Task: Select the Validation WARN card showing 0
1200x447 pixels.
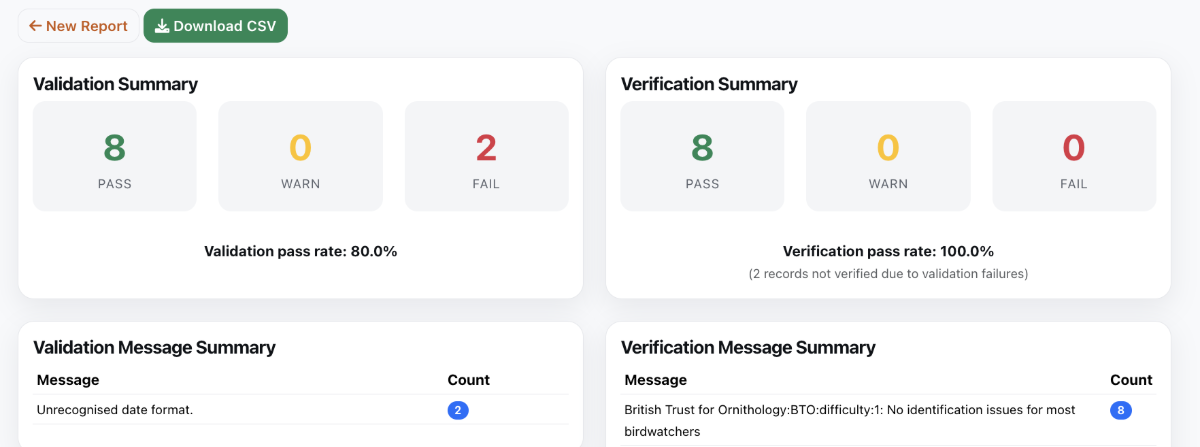Action: [x=300, y=156]
